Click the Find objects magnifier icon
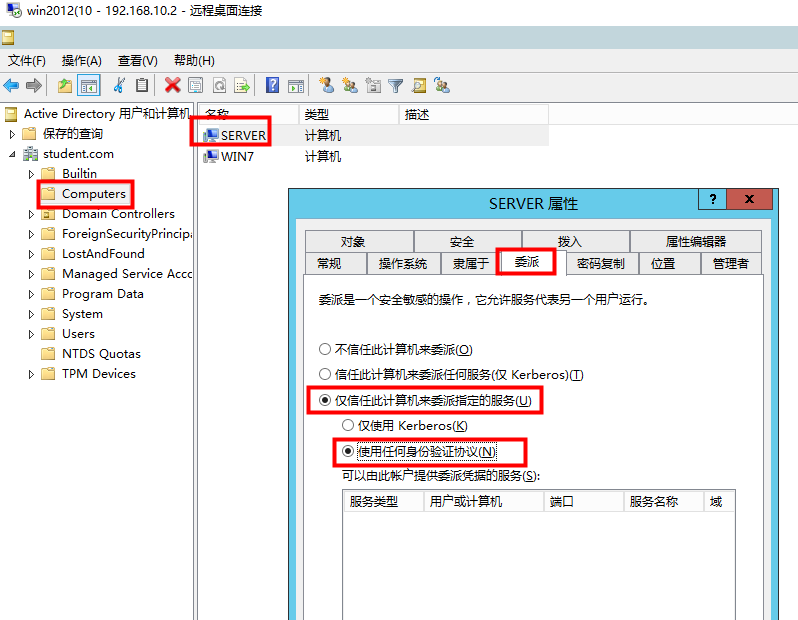This screenshot has width=798, height=620. coord(419,86)
